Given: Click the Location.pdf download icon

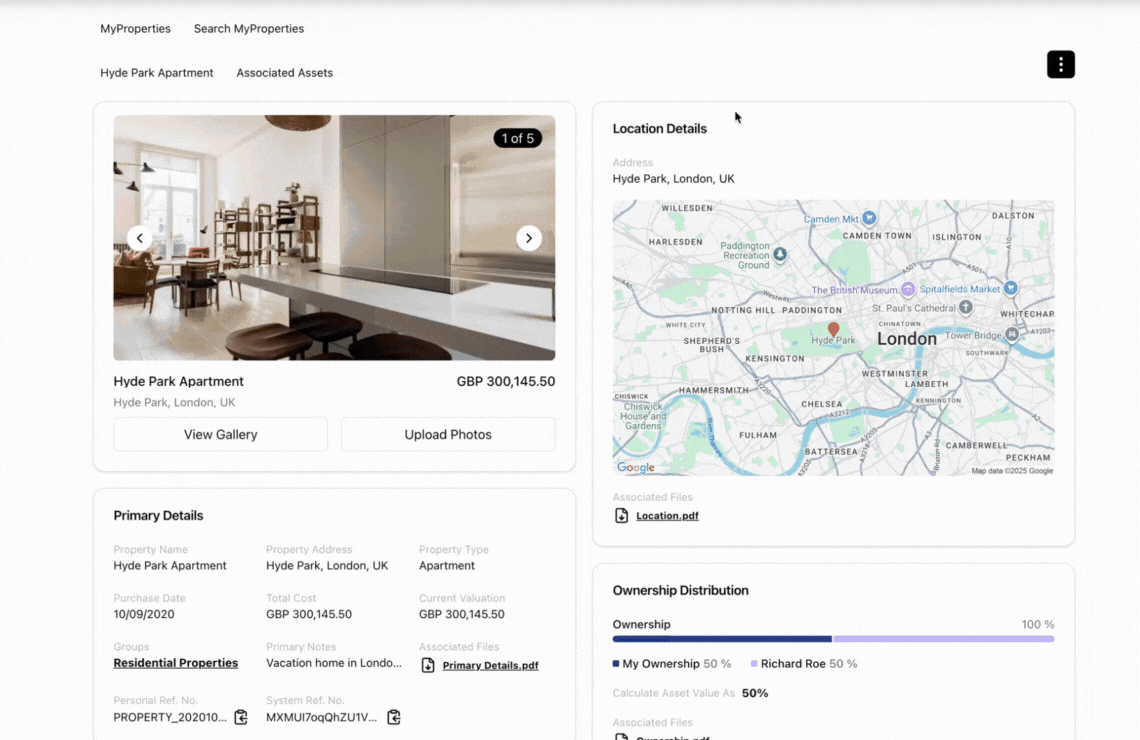Looking at the screenshot, I should click(x=621, y=516).
